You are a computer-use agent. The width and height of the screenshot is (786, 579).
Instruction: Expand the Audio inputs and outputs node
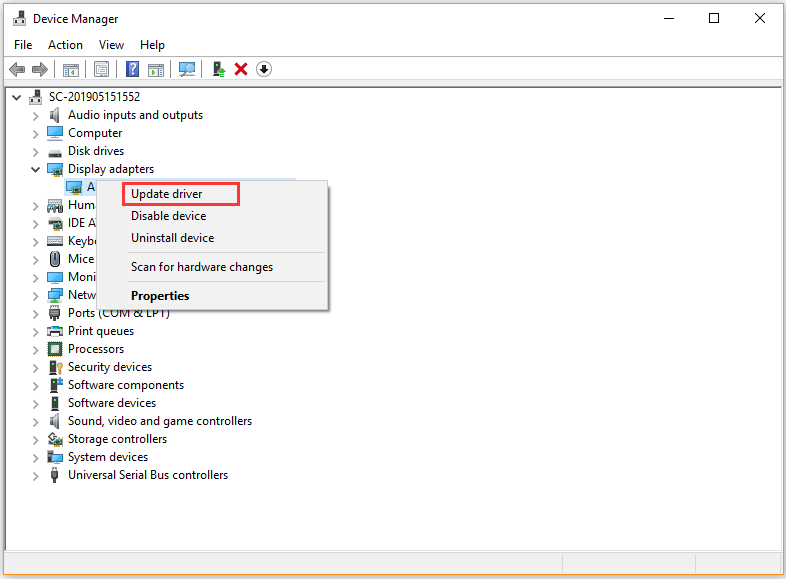(x=36, y=115)
